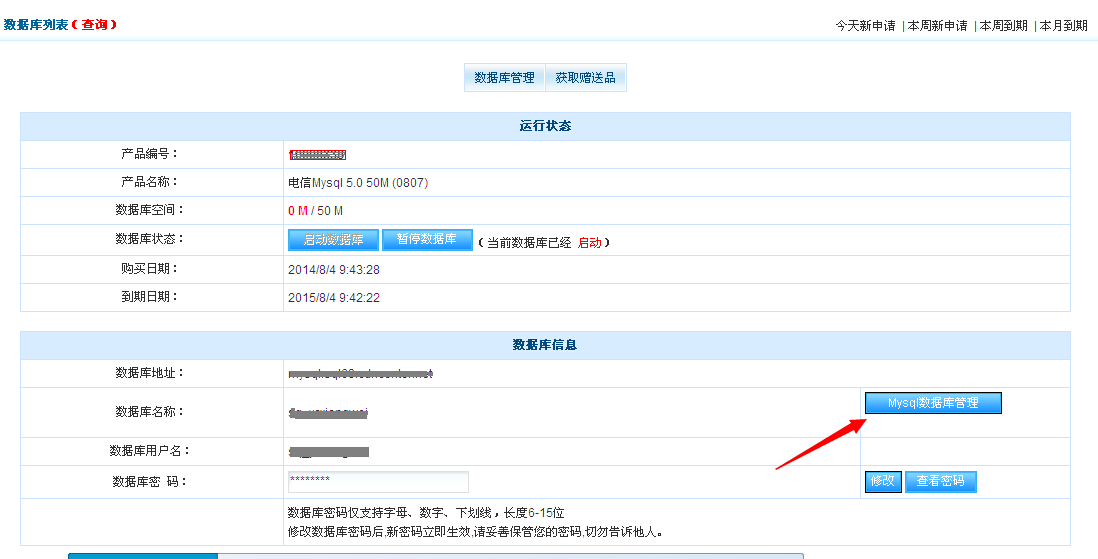The image size is (1098, 559).
Task: Click the blurred 数据库用户名 value
Action: (328, 452)
